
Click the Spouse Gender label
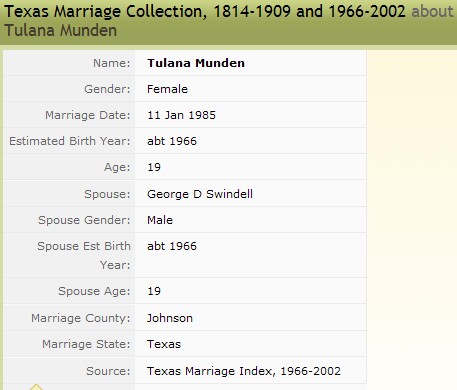coord(84,220)
